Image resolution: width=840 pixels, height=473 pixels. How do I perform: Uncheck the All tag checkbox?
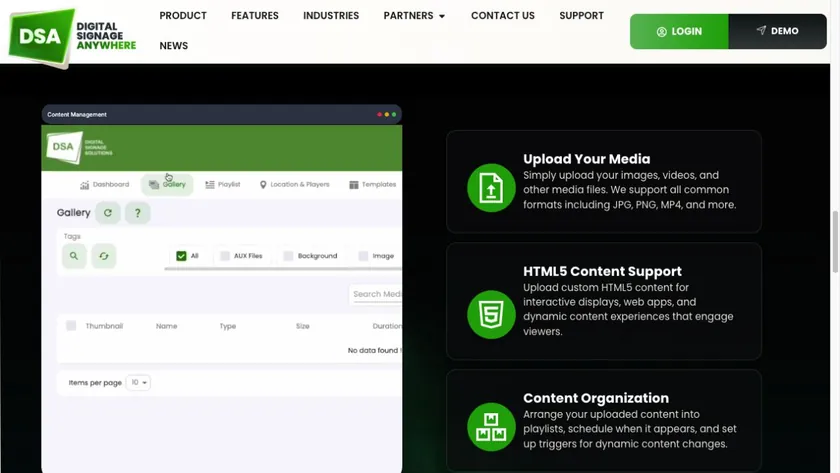click(x=181, y=256)
